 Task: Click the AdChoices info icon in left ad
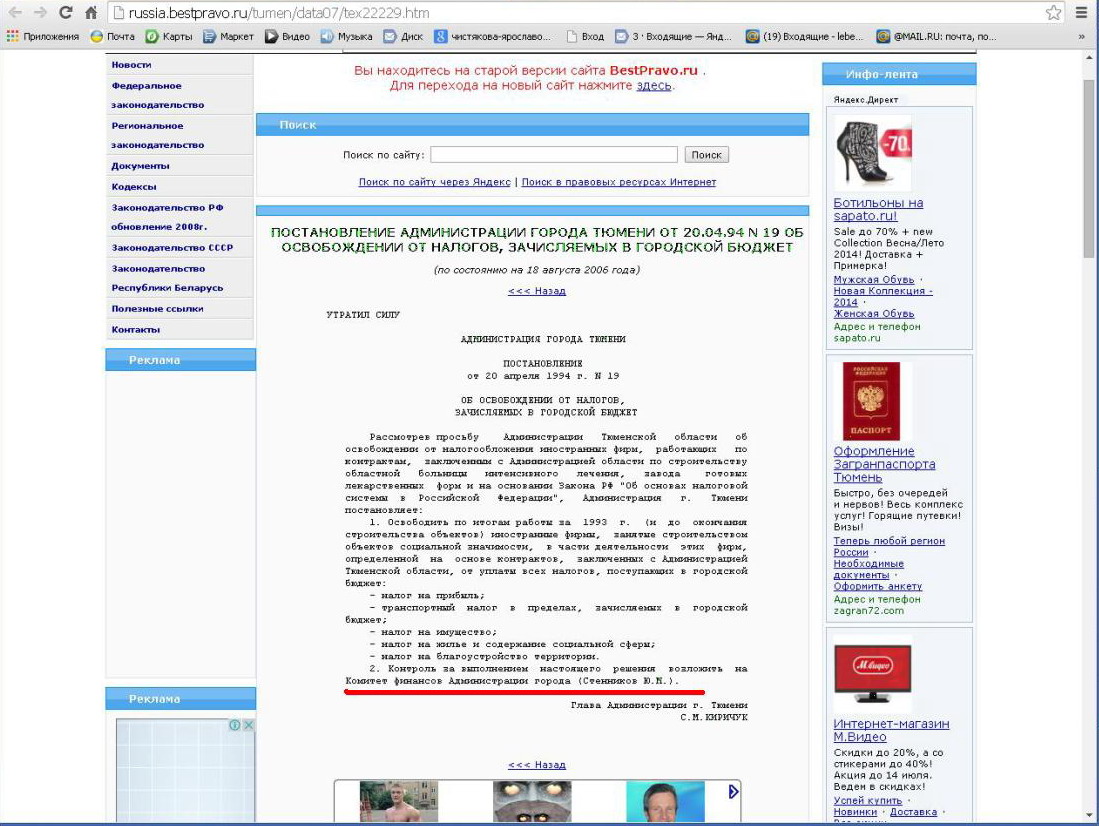pyautogui.click(x=235, y=725)
